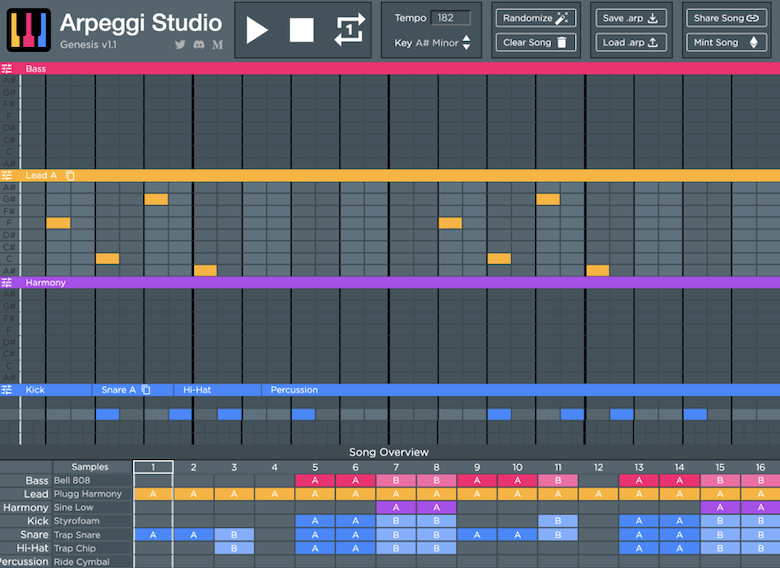Open the Bass track settings sliders icon
Screen dimensions: 780x568
click(x=6, y=69)
